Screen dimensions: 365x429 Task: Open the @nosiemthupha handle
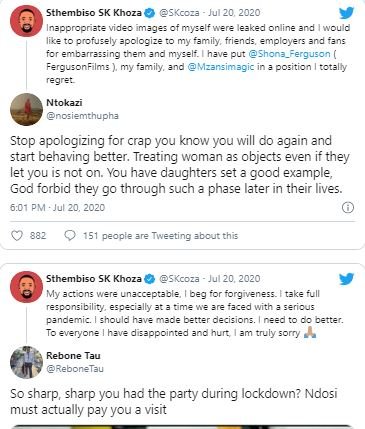pyautogui.click(x=82, y=116)
